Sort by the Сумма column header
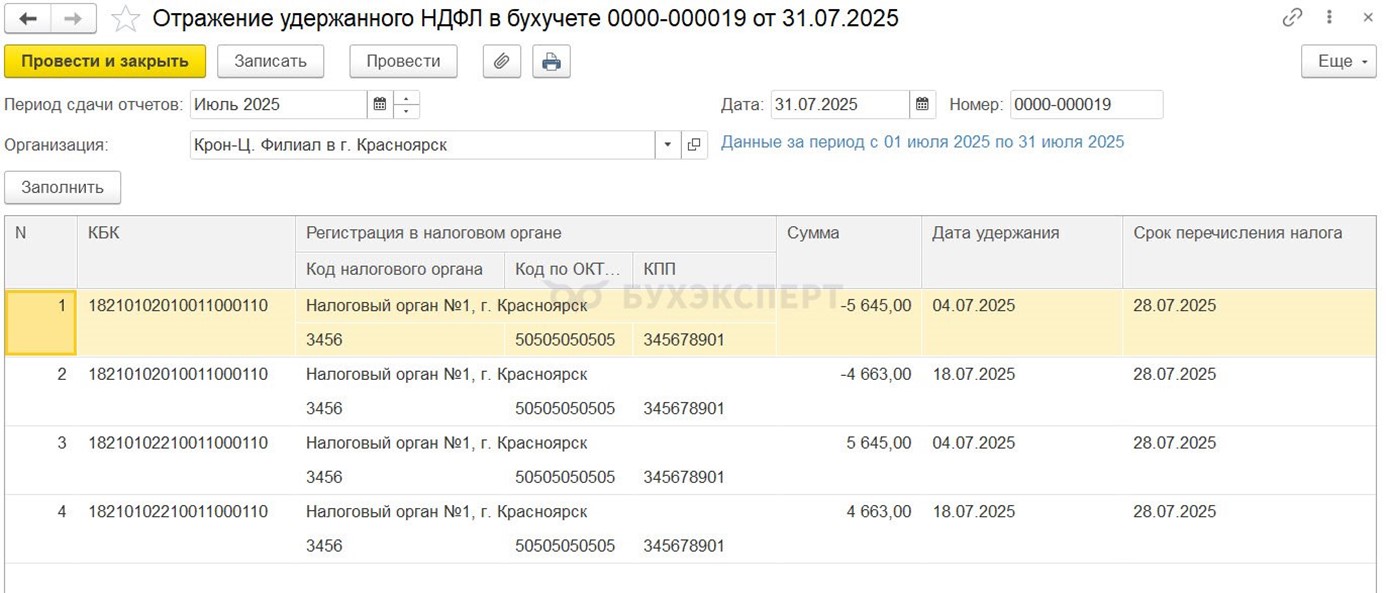Image resolution: width=1386 pixels, height=593 pixels. (848, 233)
